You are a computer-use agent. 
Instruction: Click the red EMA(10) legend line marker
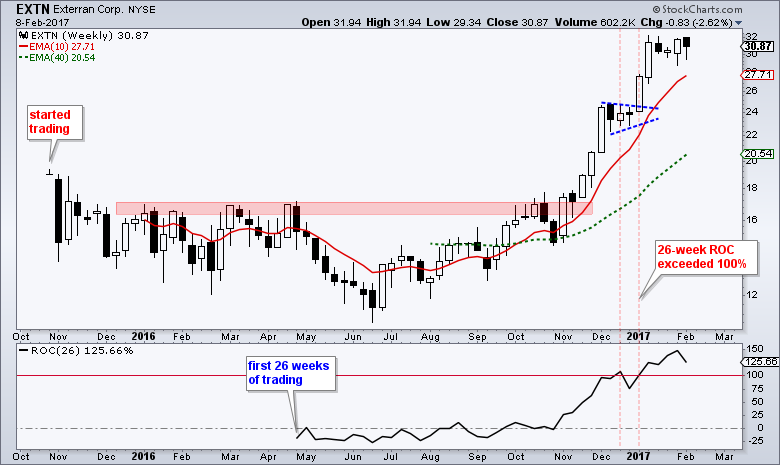coord(23,47)
